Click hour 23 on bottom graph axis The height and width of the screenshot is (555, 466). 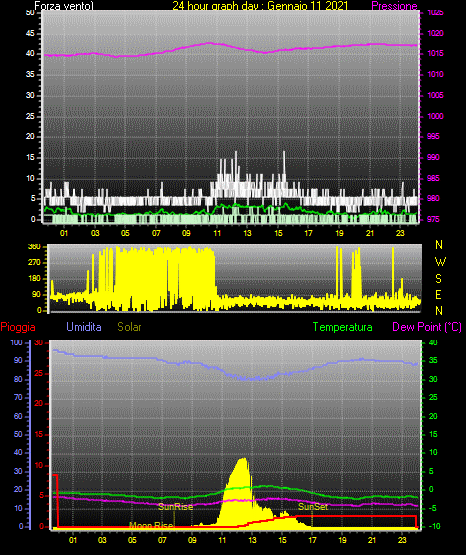[x=402, y=540]
